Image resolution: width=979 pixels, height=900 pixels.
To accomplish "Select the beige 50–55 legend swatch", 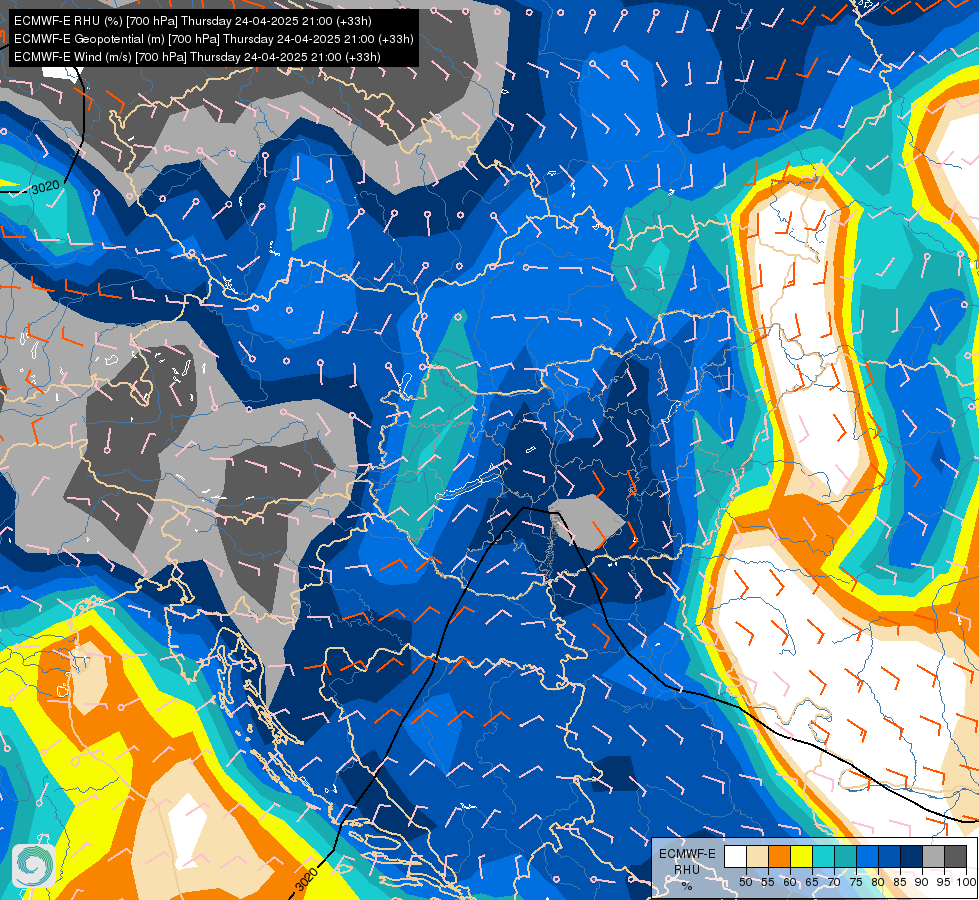I will click(757, 856).
